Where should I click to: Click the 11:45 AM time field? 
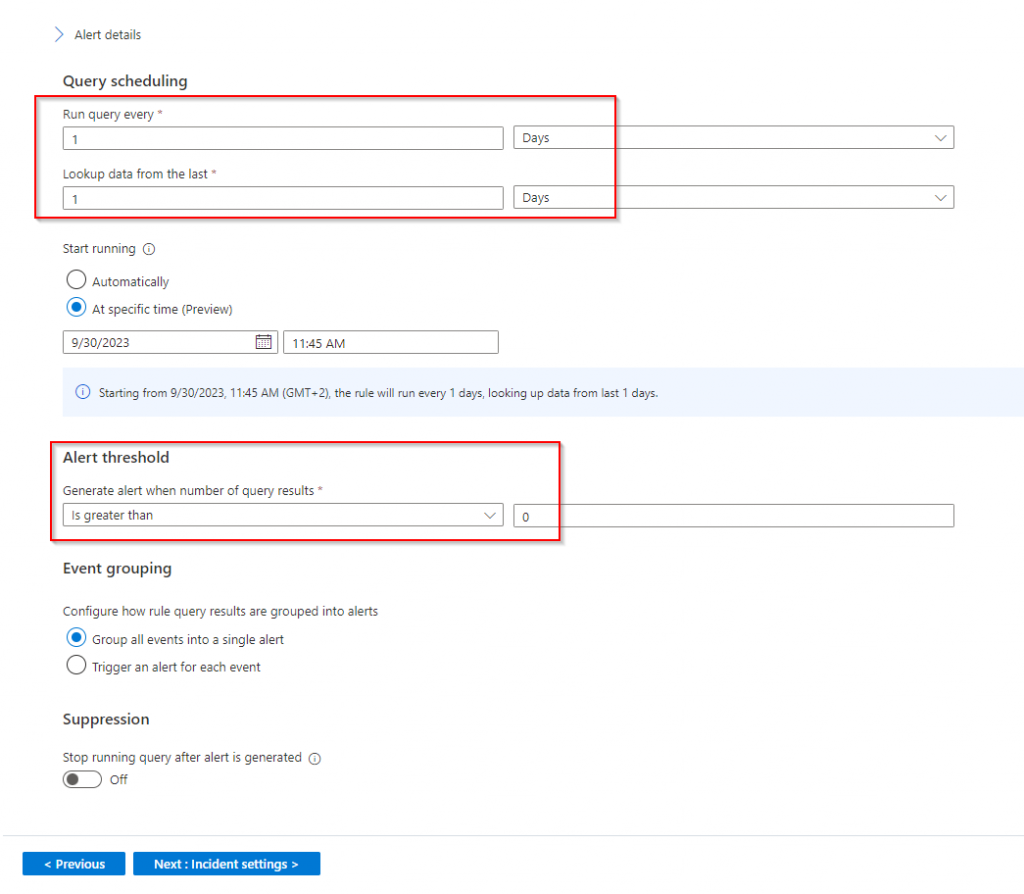[x=390, y=342]
